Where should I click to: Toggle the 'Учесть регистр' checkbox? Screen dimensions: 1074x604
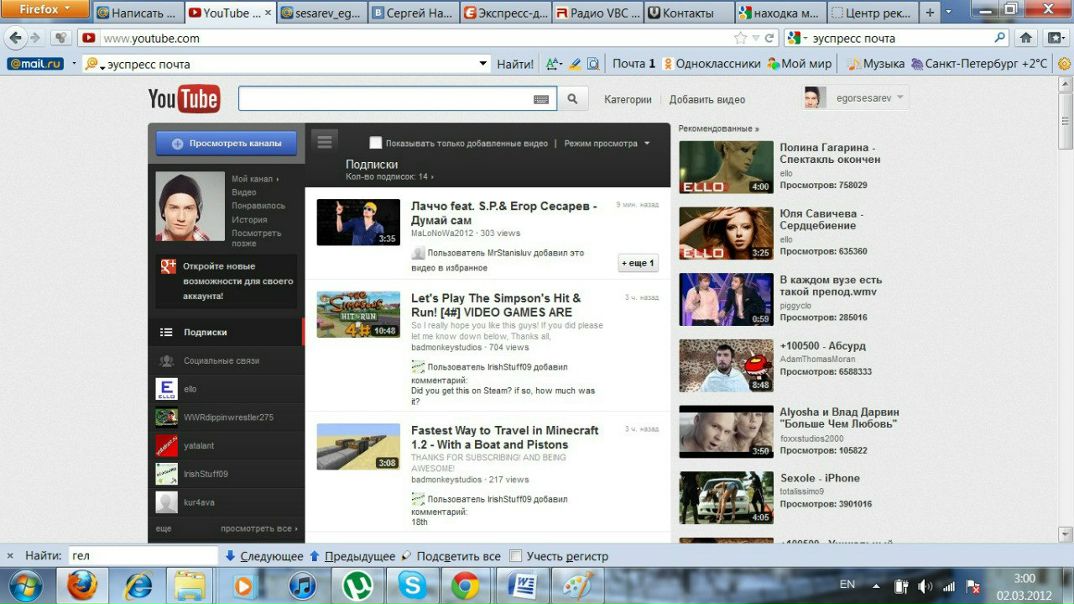coord(516,556)
